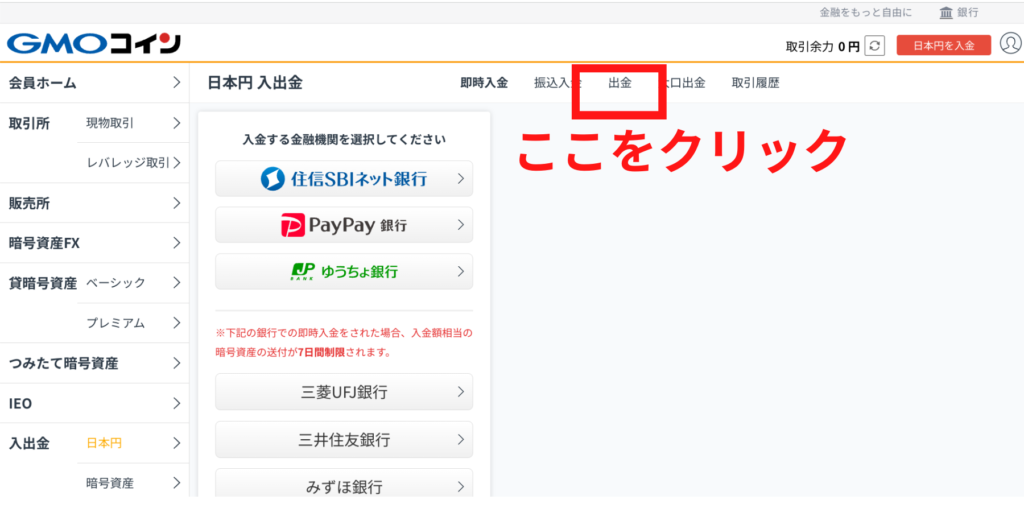The width and height of the screenshot is (1024, 512).
Task: Choose ゆうちょ銀行 for deposit
Action: [344, 272]
